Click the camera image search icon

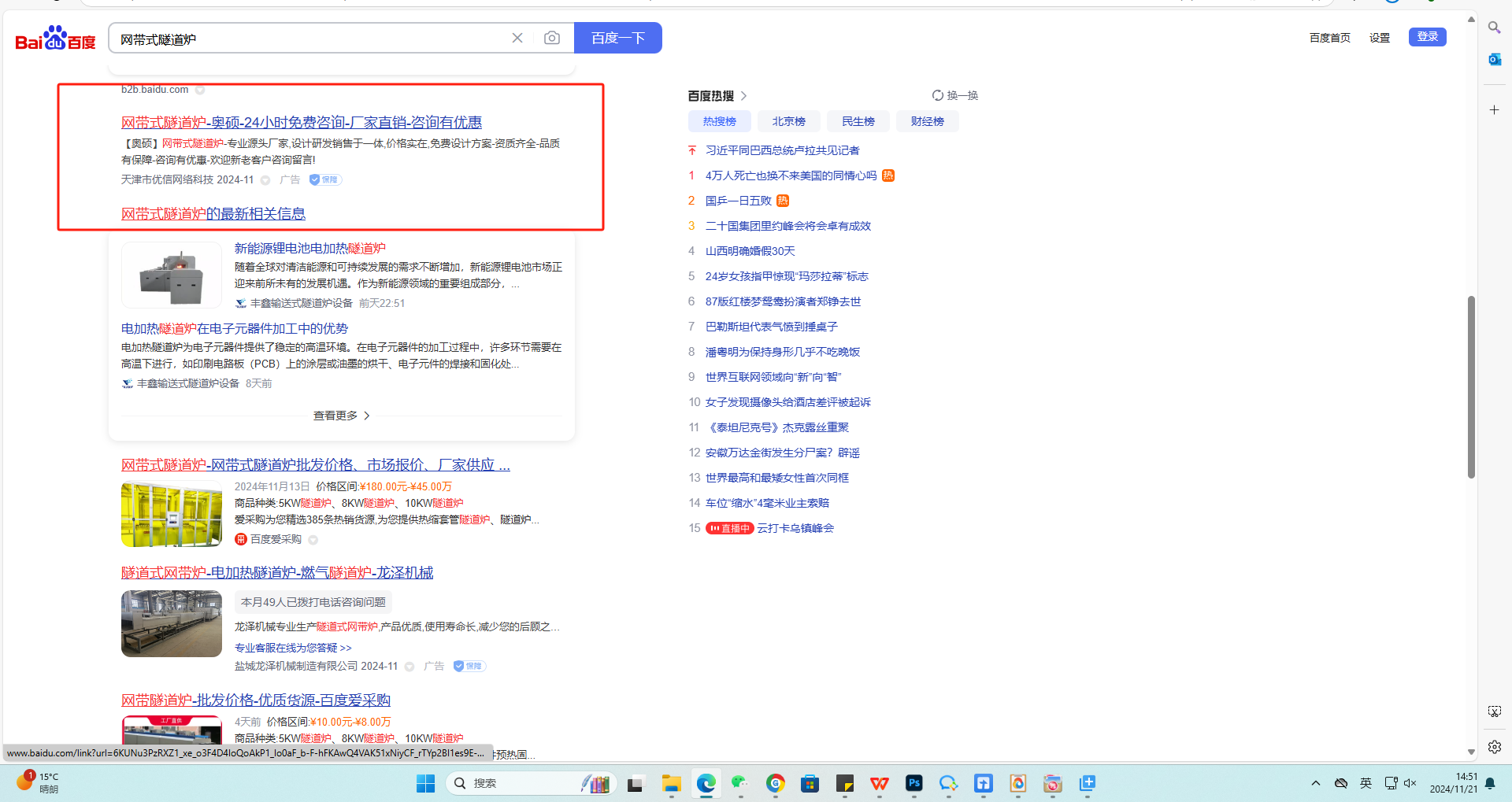(552, 38)
